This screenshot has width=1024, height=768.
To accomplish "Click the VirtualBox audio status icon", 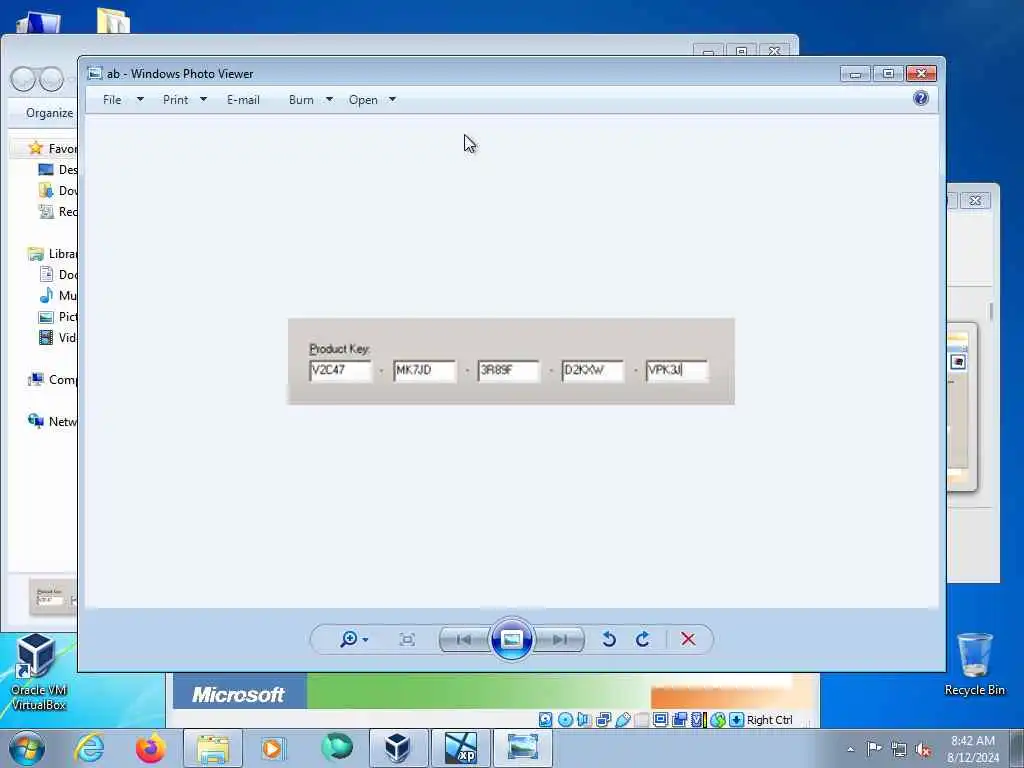I will [584, 720].
